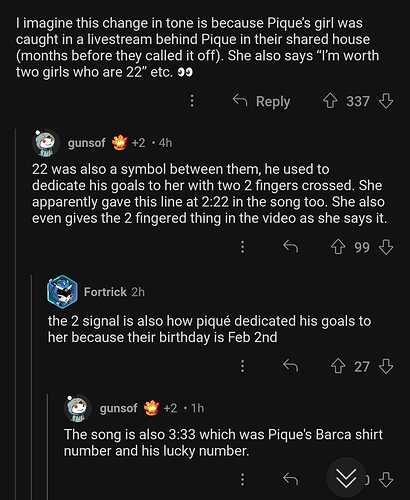Open options menu on gunsof's 1h comment
Screen dimensions: 410x500
coord(243,480)
